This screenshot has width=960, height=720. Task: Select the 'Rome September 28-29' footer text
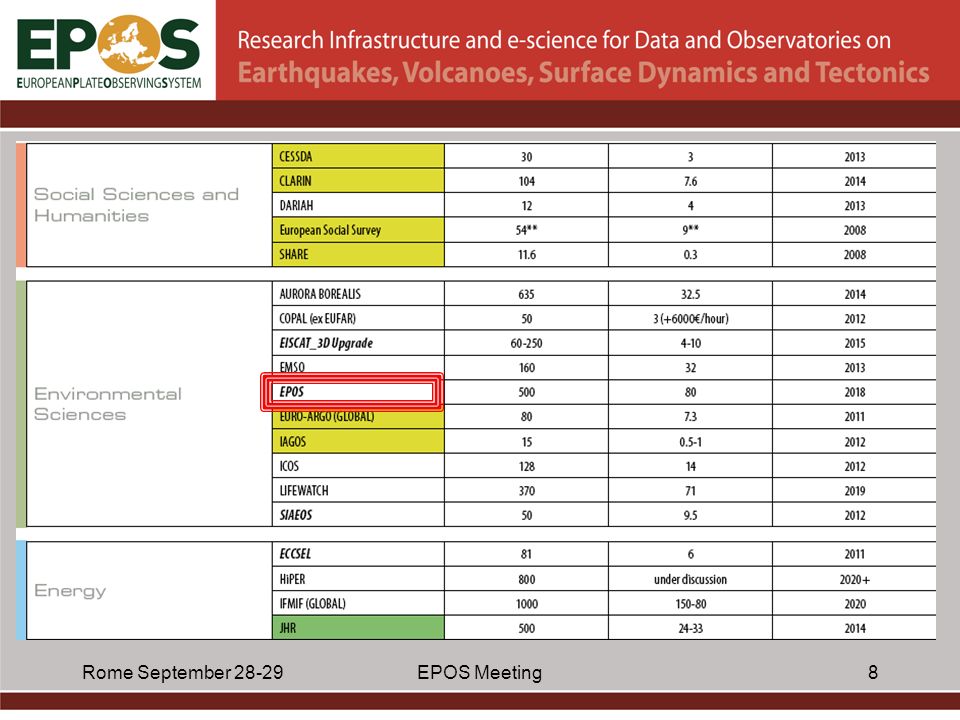click(x=182, y=672)
